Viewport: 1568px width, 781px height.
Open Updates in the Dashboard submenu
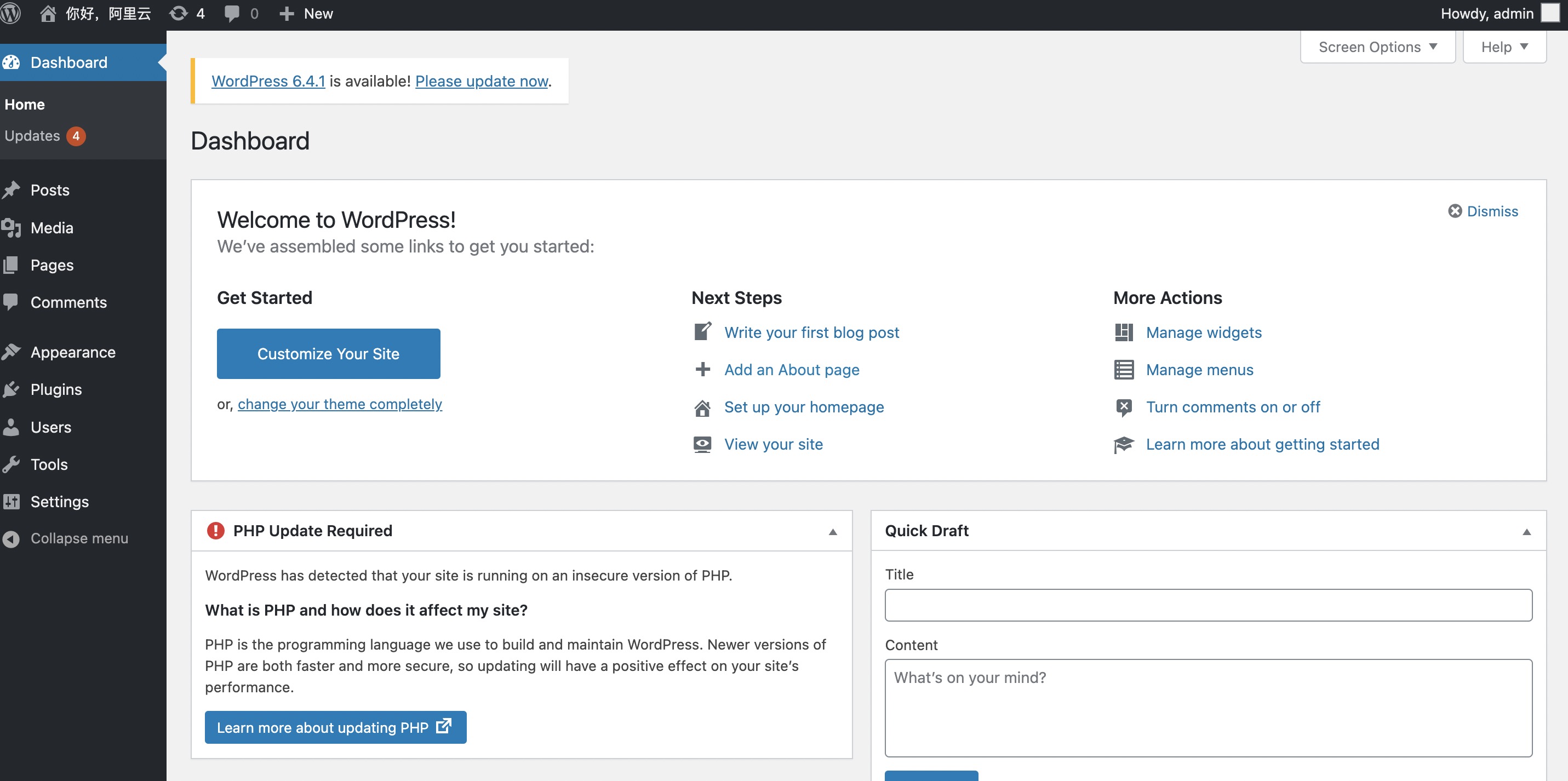[45, 135]
